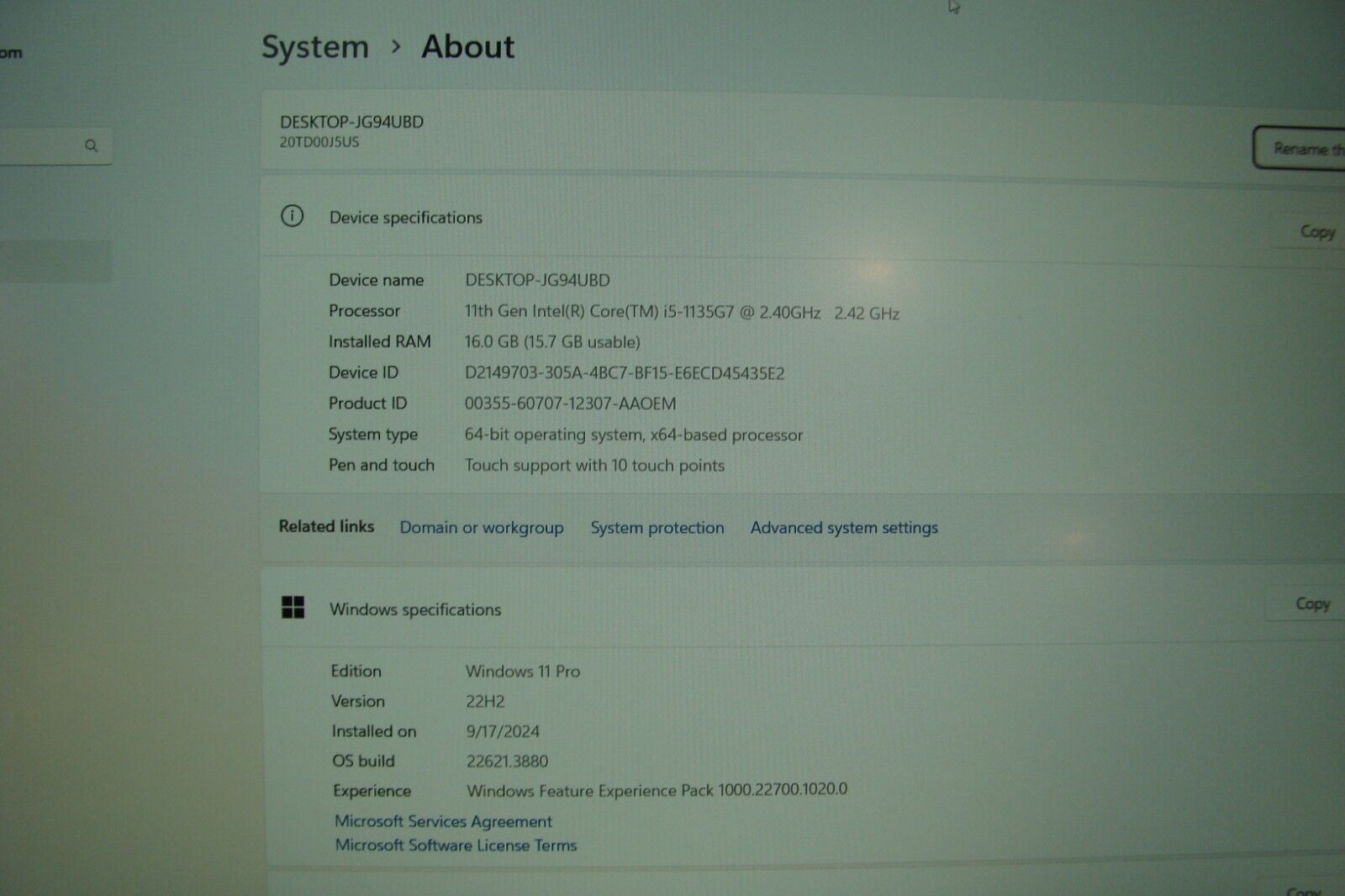Go back to System in breadcrumb
This screenshot has width=1345, height=896.
click(x=315, y=47)
